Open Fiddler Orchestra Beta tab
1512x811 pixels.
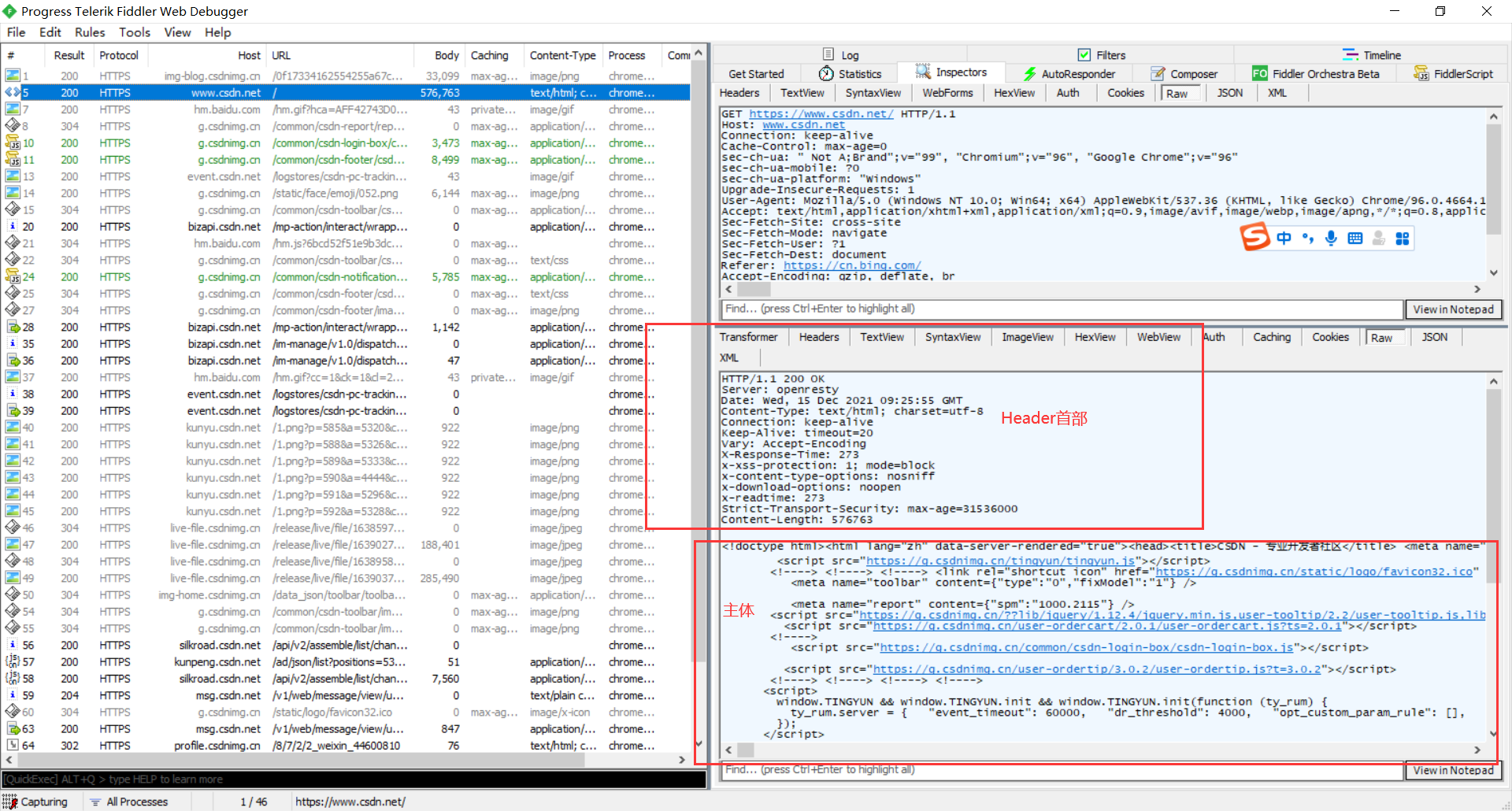point(1316,74)
